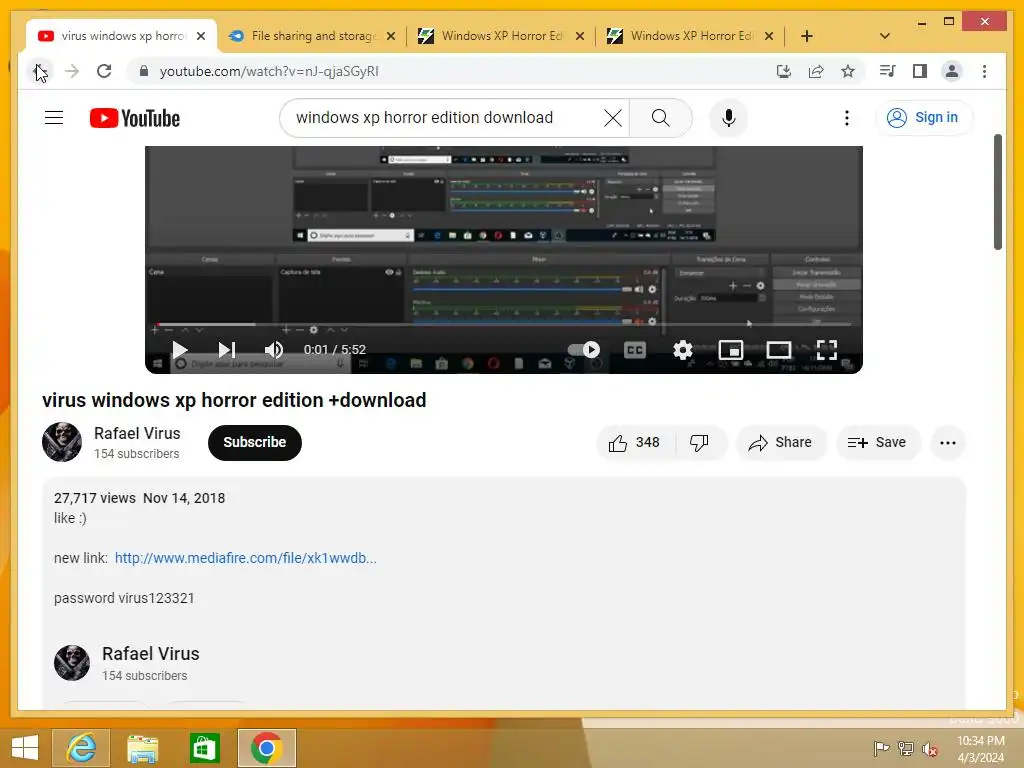The width and height of the screenshot is (1024, 768).
Task: Toggle autoplay switch in player
Action: (584, 349)
